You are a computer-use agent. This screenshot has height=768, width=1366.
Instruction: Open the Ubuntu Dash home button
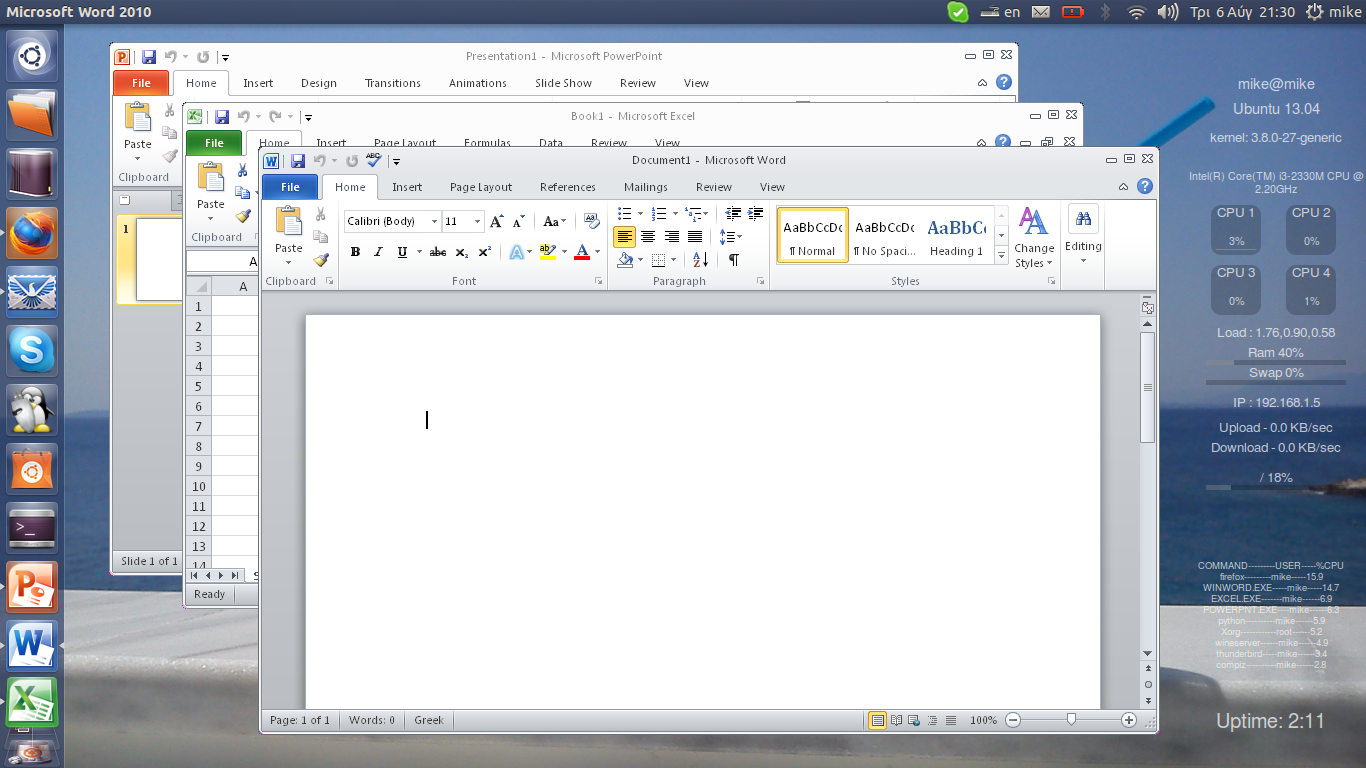pos(33,57)
